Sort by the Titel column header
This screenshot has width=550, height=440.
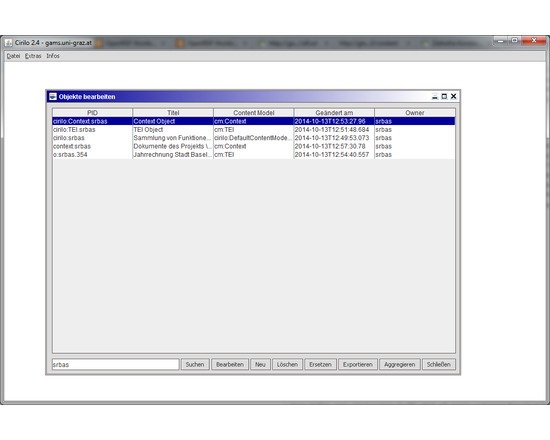click(173, 113)
